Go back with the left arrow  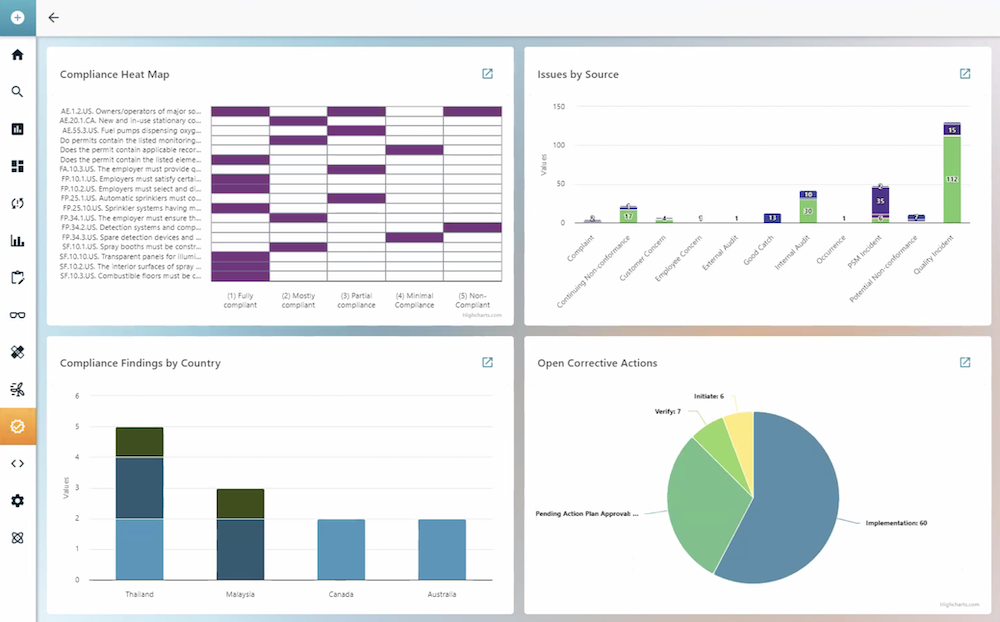(x=54, y=18)
